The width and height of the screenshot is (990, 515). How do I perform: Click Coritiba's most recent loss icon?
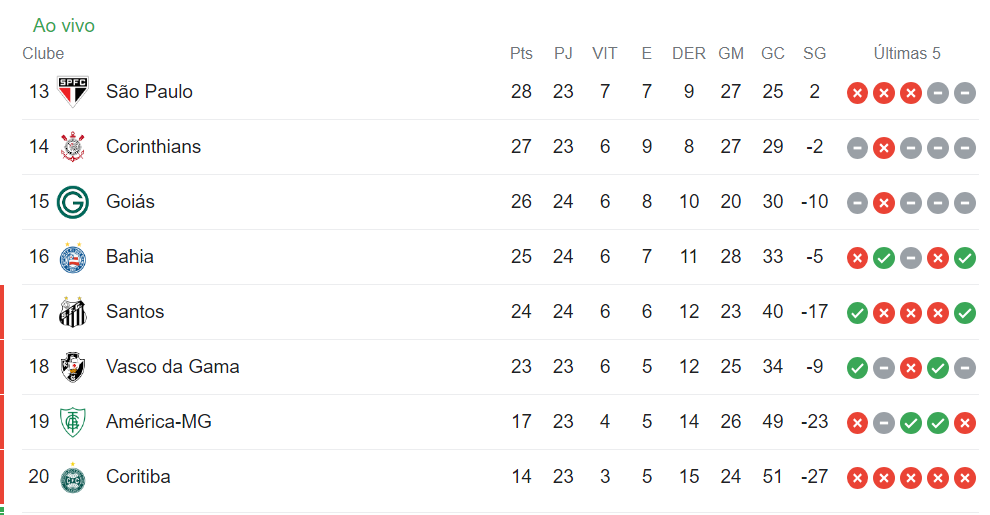pos(964,477)
